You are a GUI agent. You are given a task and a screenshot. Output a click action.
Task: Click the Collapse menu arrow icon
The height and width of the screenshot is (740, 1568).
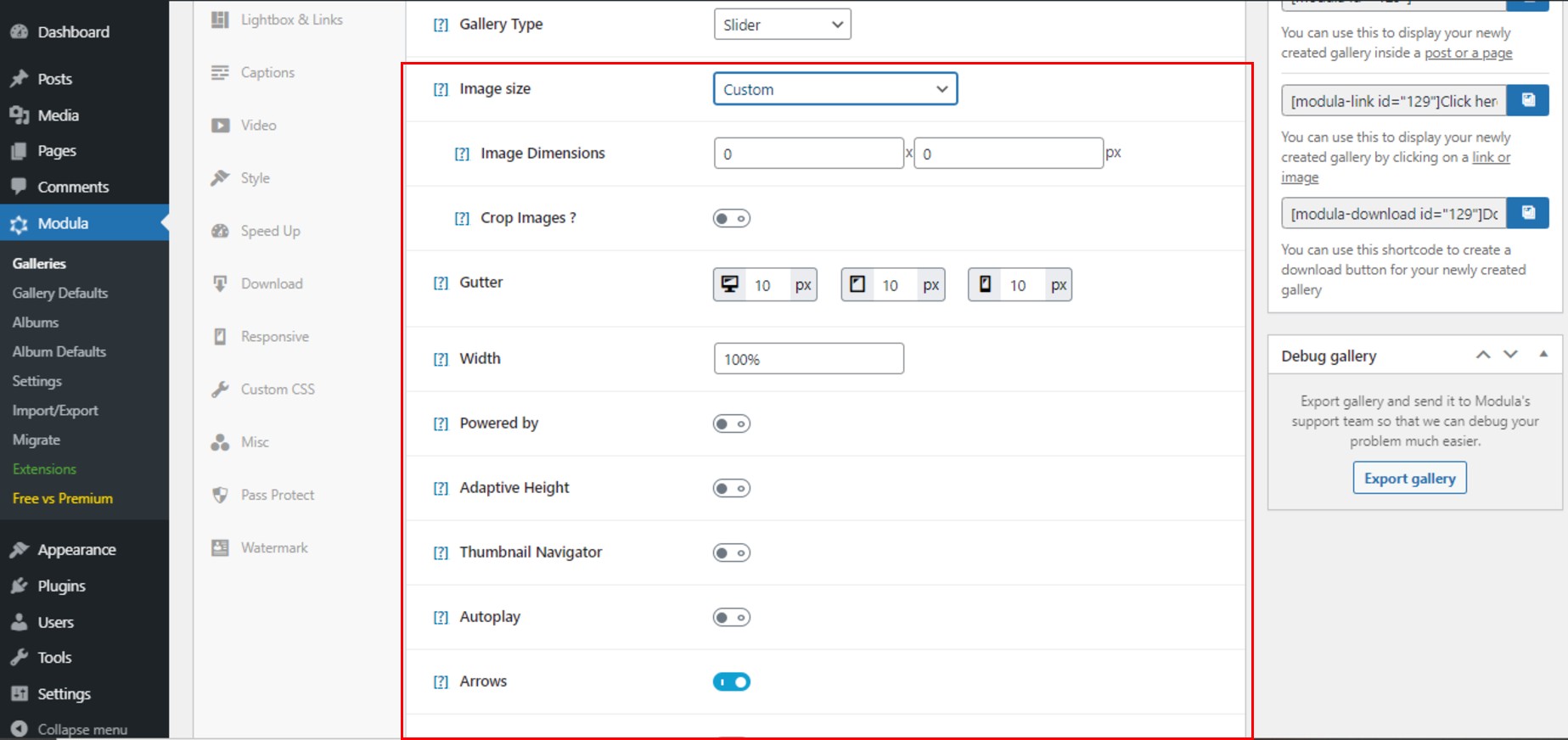tap(19, 729)
